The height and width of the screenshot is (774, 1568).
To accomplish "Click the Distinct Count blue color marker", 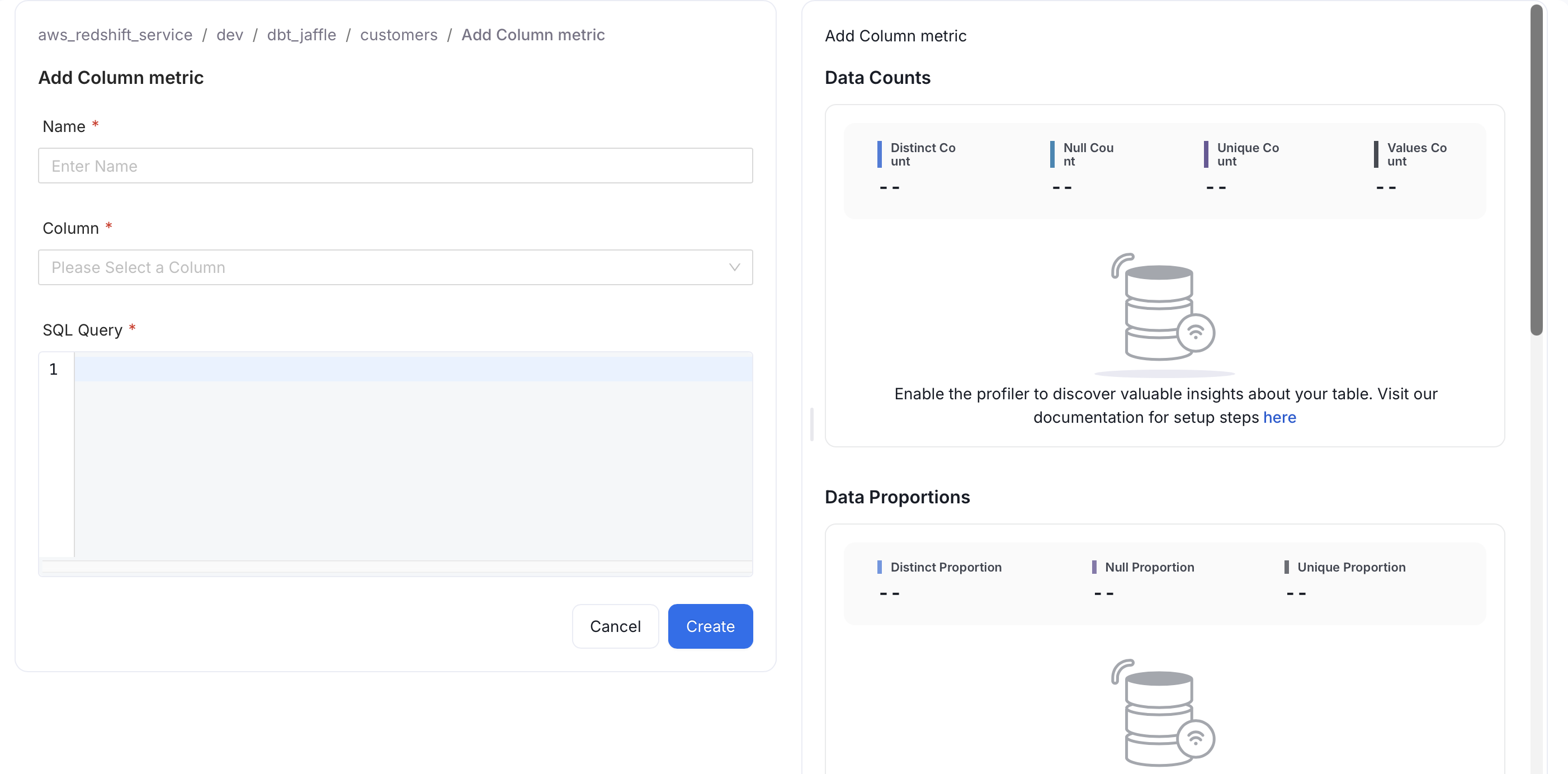I will pyautogui.click(x=879, y=155).
